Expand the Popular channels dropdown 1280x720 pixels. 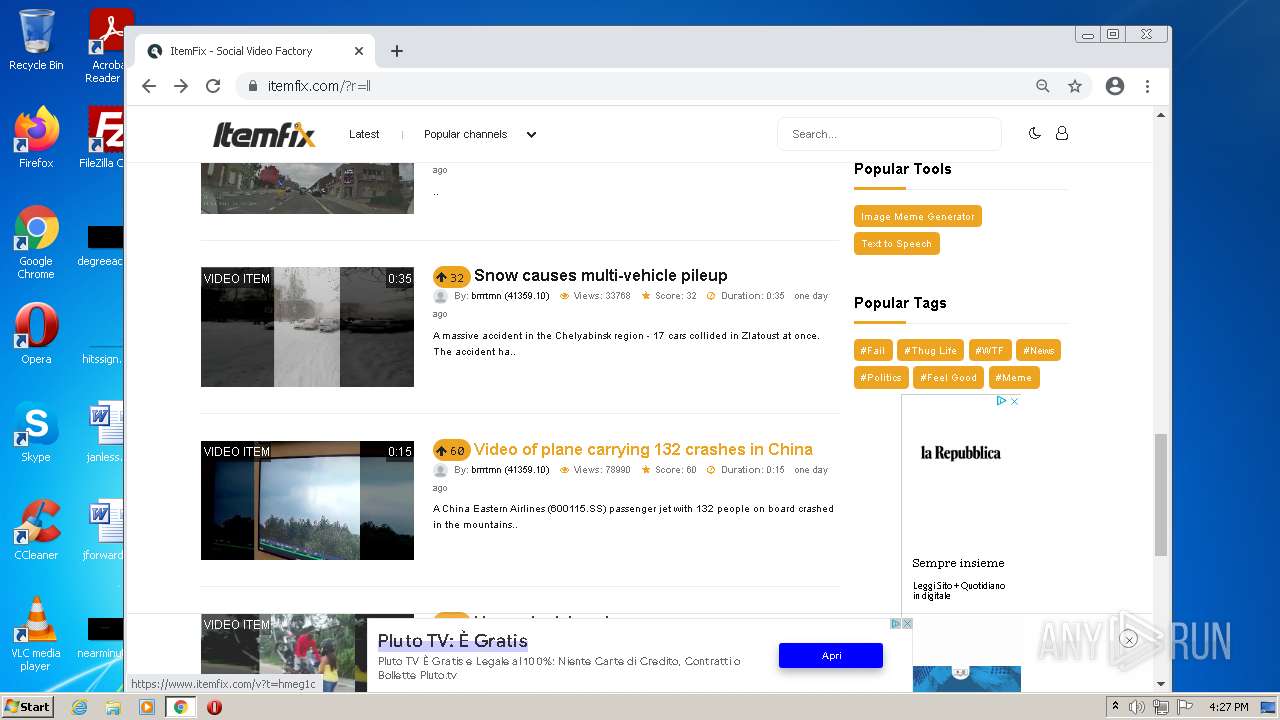click(x=480, y=134)
